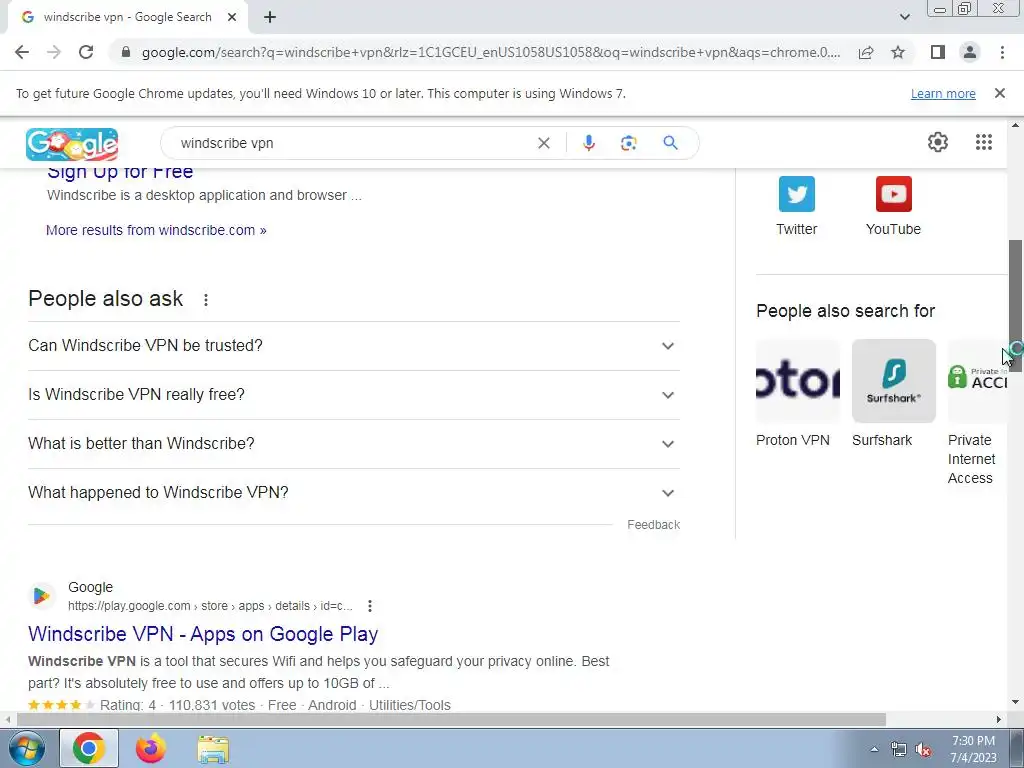Open the Learn more link

pyautogui.click(x=943, y=93)
